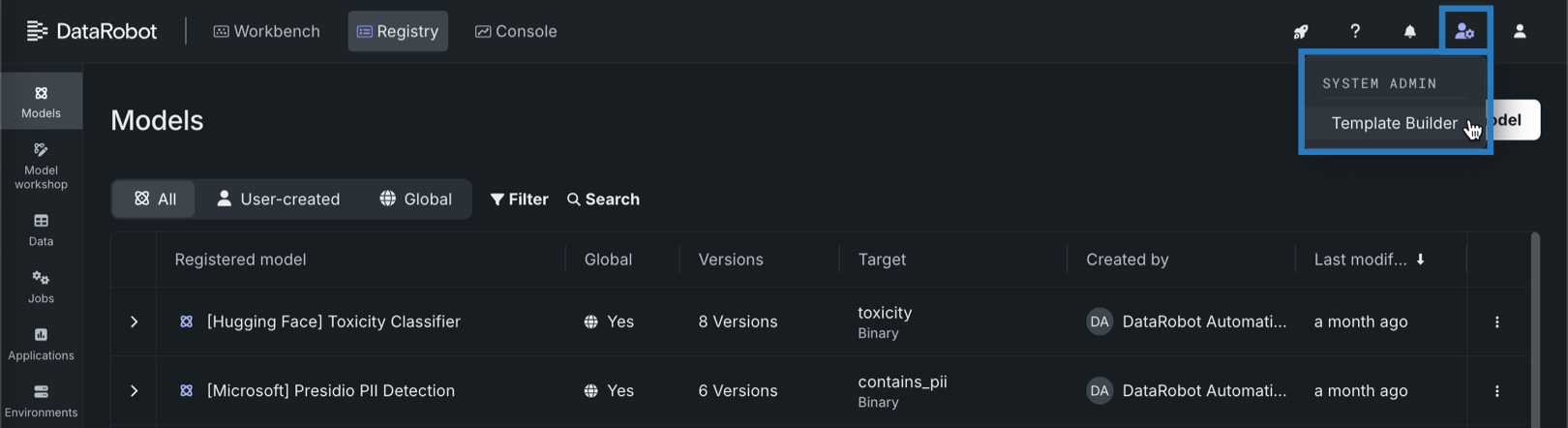
Task: Expand the Toxicity Classifier row
Action: coord(135,321)
